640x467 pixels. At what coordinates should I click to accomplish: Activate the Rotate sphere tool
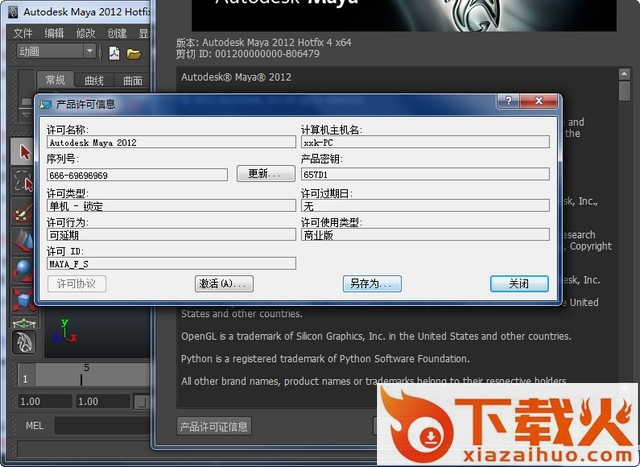coord(22,270)
